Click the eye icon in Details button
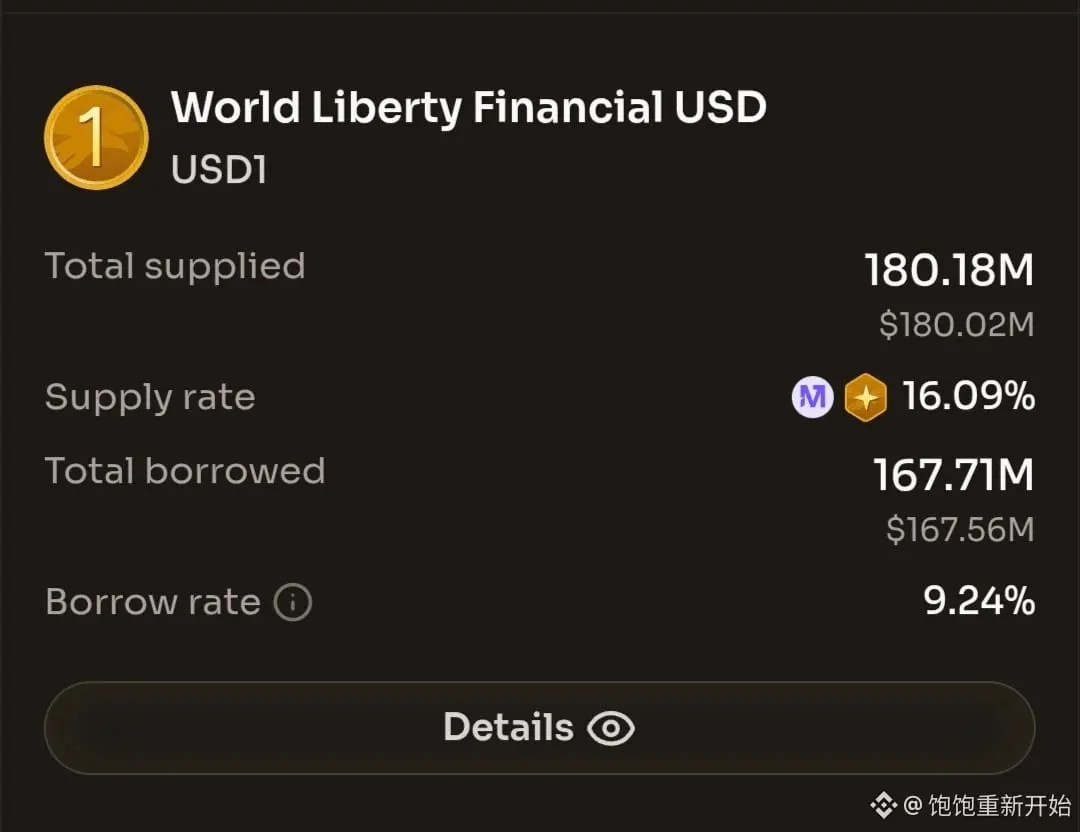 pos(610,728)
